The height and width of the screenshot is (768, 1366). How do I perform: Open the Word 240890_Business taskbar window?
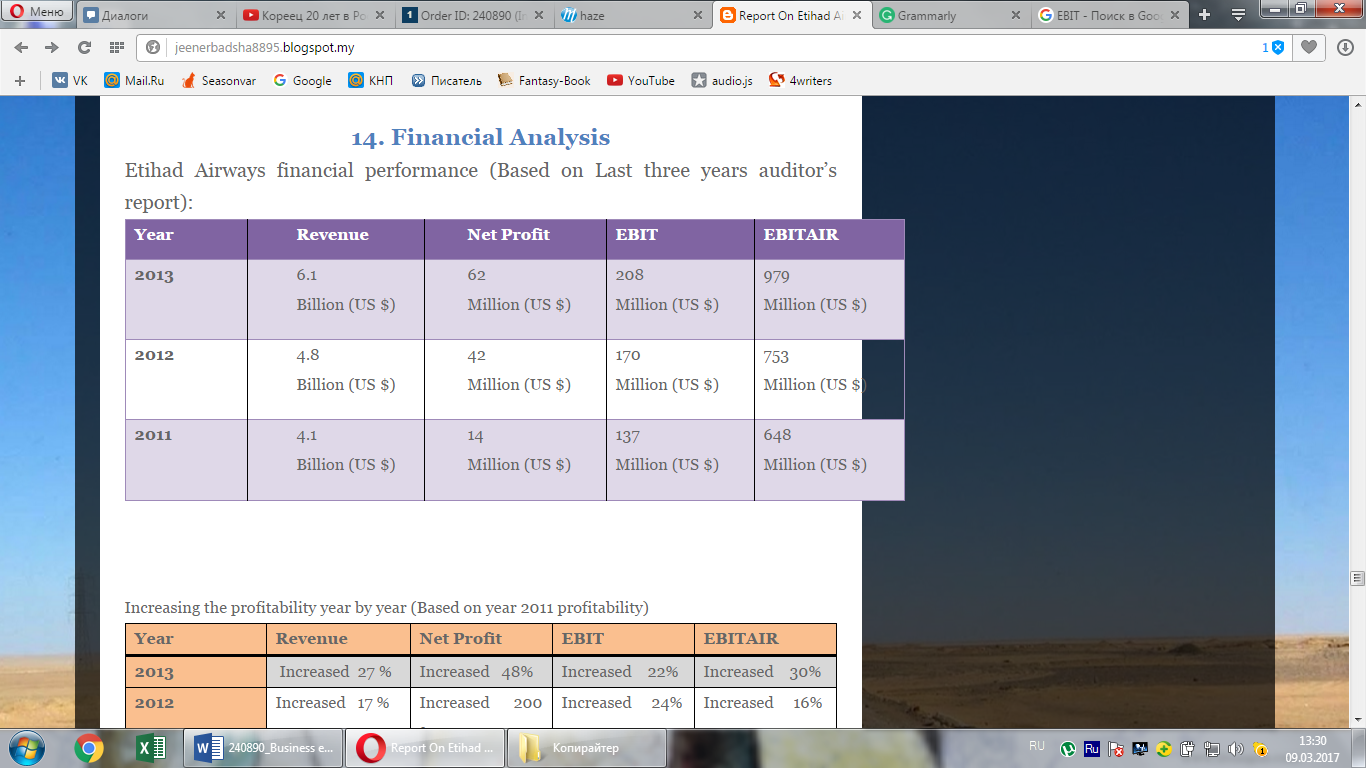pos(263,748)
